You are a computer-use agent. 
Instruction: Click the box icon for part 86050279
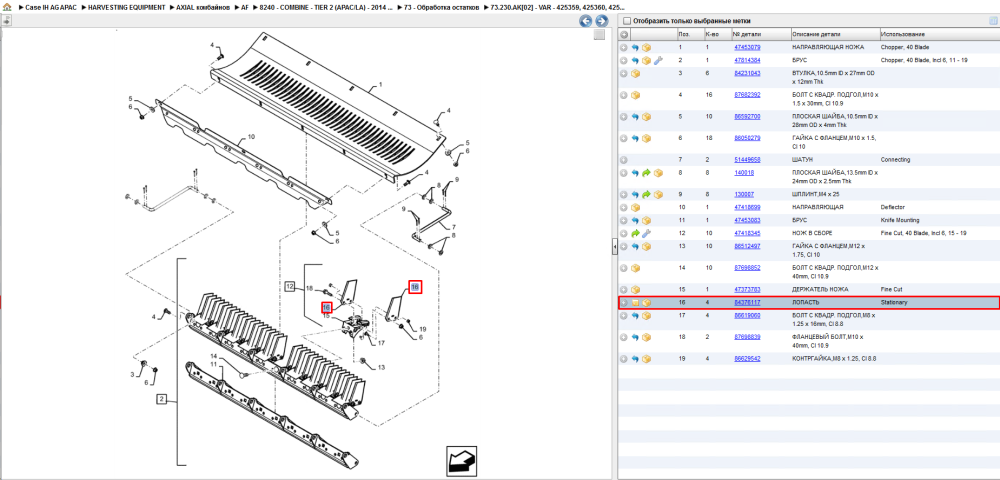[646, 138]
